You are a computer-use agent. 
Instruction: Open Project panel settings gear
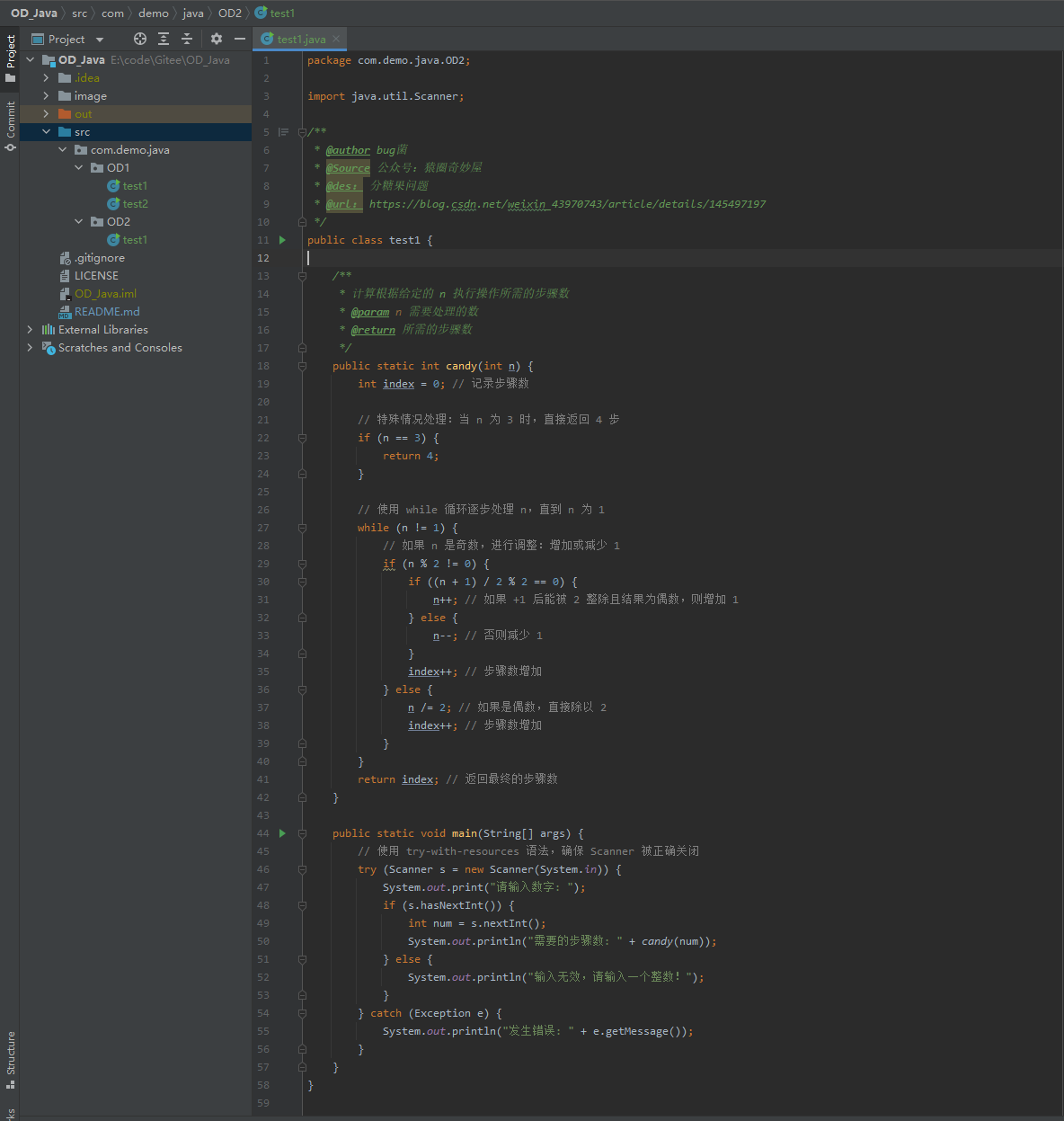pos(216,39)
